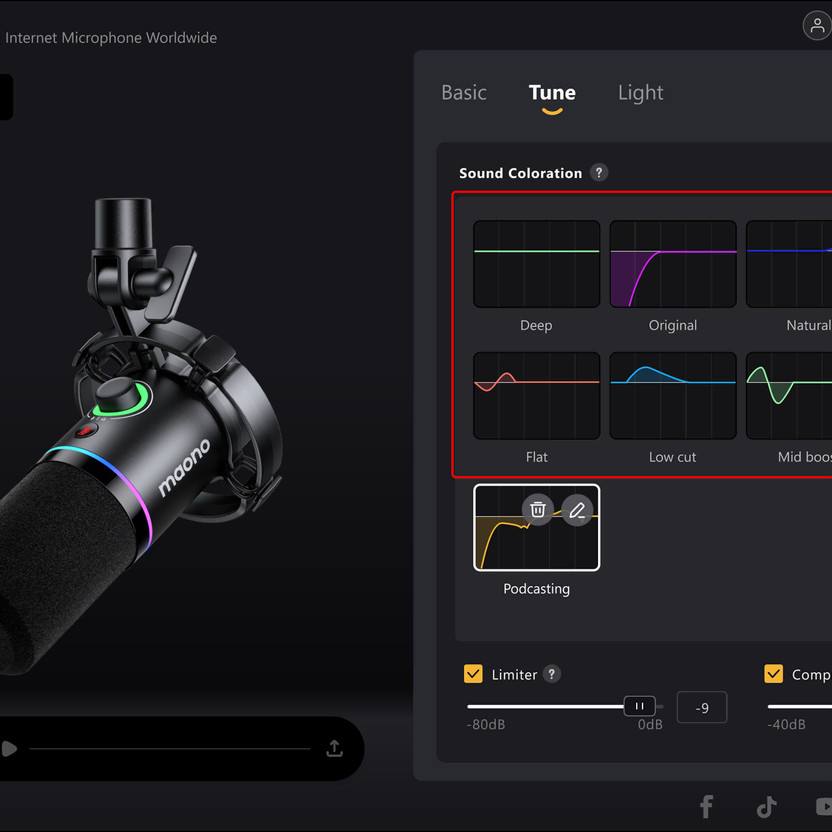Image resolution: width=832 pixels, height=832 pixels.
Task: Enable the Limiter checkbox
Action: (x=473, y=674)
